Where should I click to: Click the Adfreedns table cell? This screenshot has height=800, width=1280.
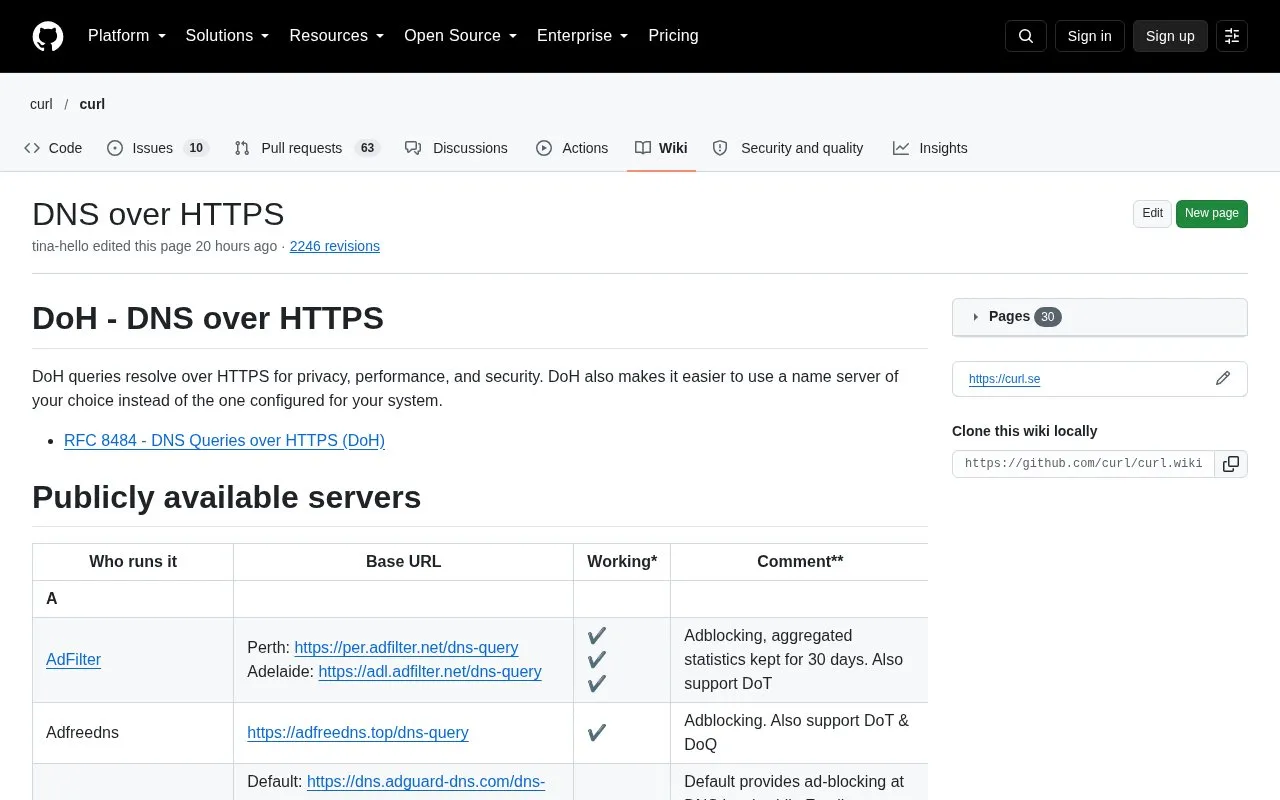pyautogui.click(x=133, y=733)
